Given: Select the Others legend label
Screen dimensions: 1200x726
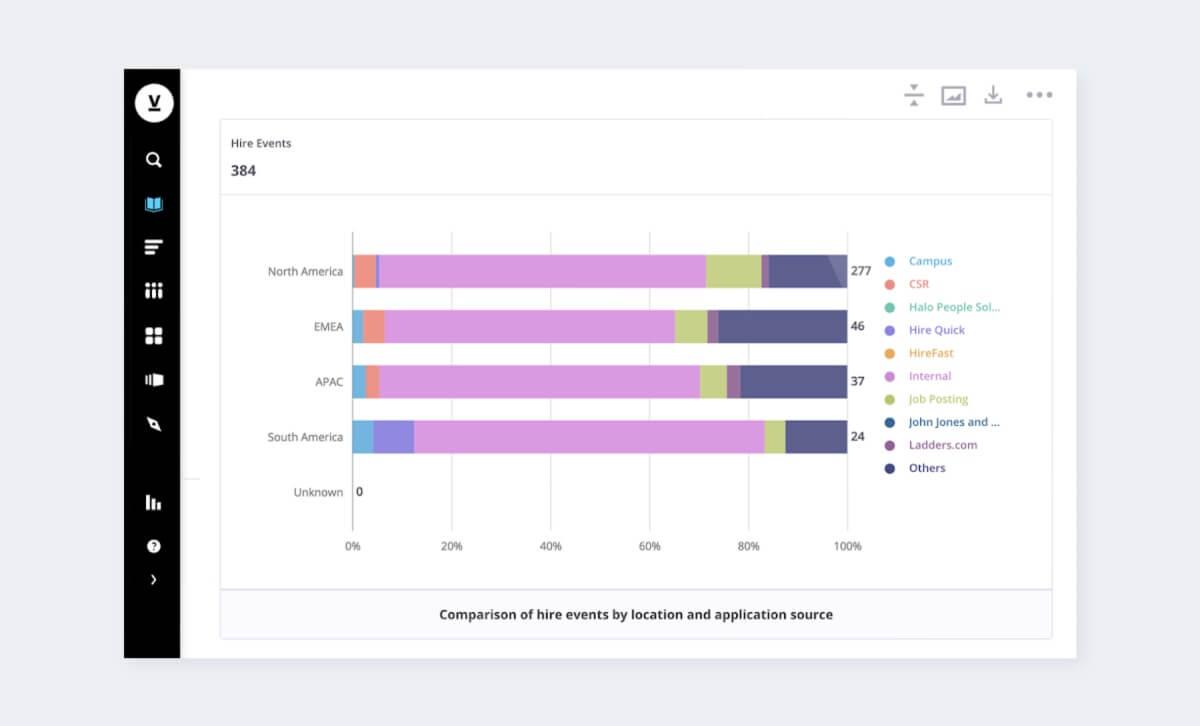Looking at the screenshot, I should click(927, 468).
